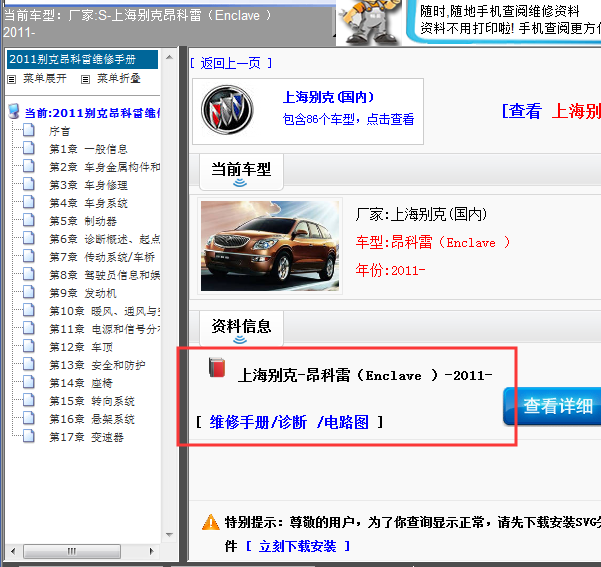Click the 车型:昂科雷（Enclave）text

(x=433, y=242)
